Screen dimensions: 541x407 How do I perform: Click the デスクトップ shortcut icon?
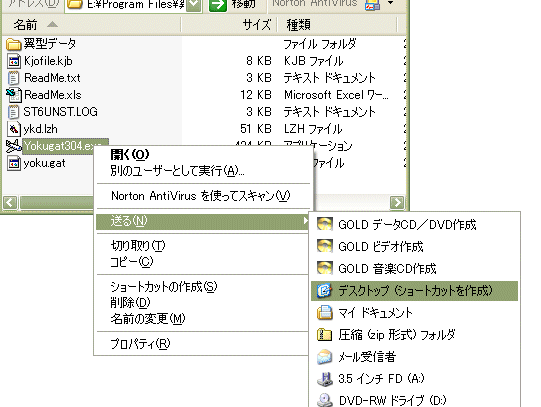325,291
